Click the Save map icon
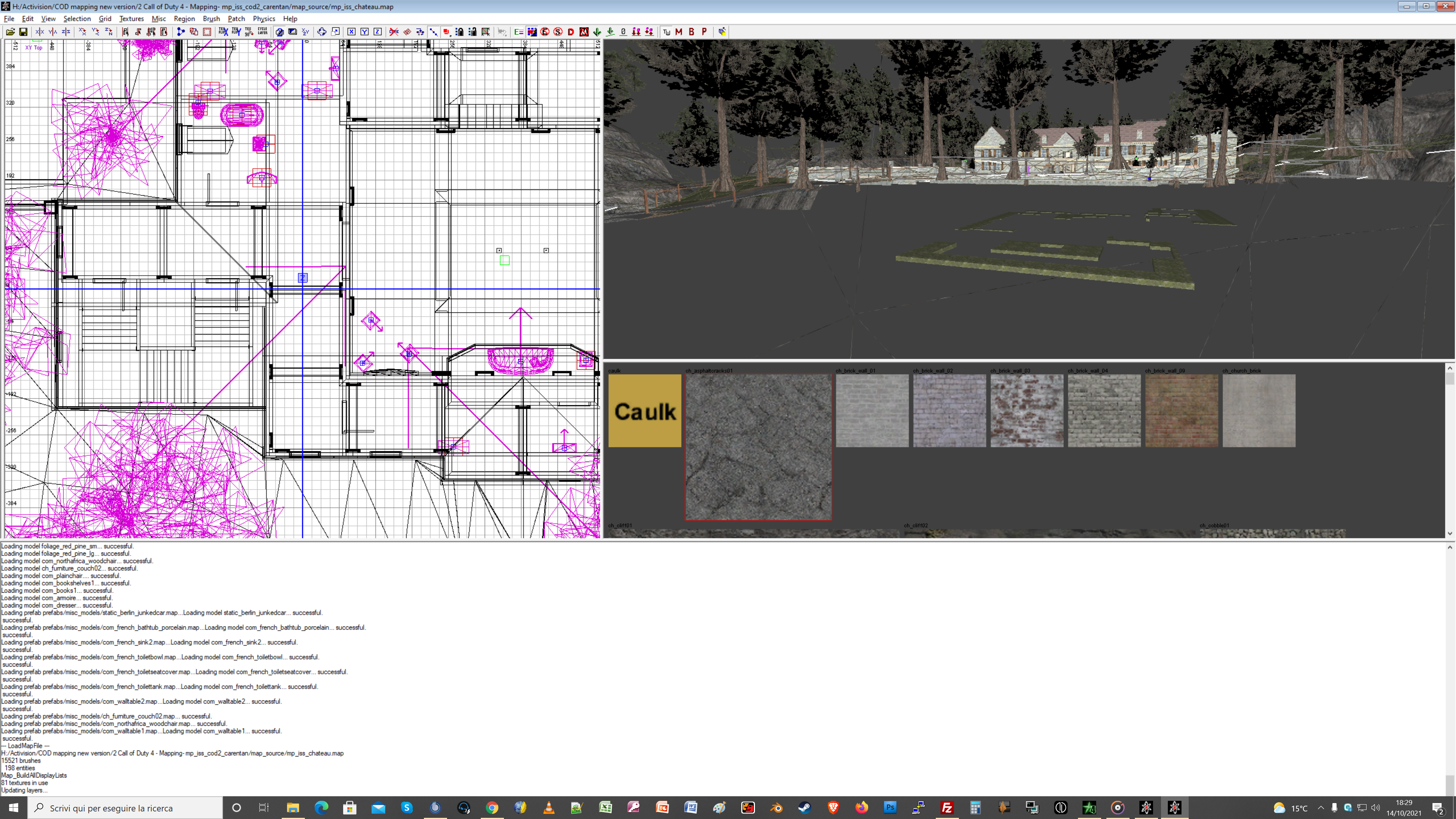This screenshot has height=819, width=1456. (x=23, y=31)
